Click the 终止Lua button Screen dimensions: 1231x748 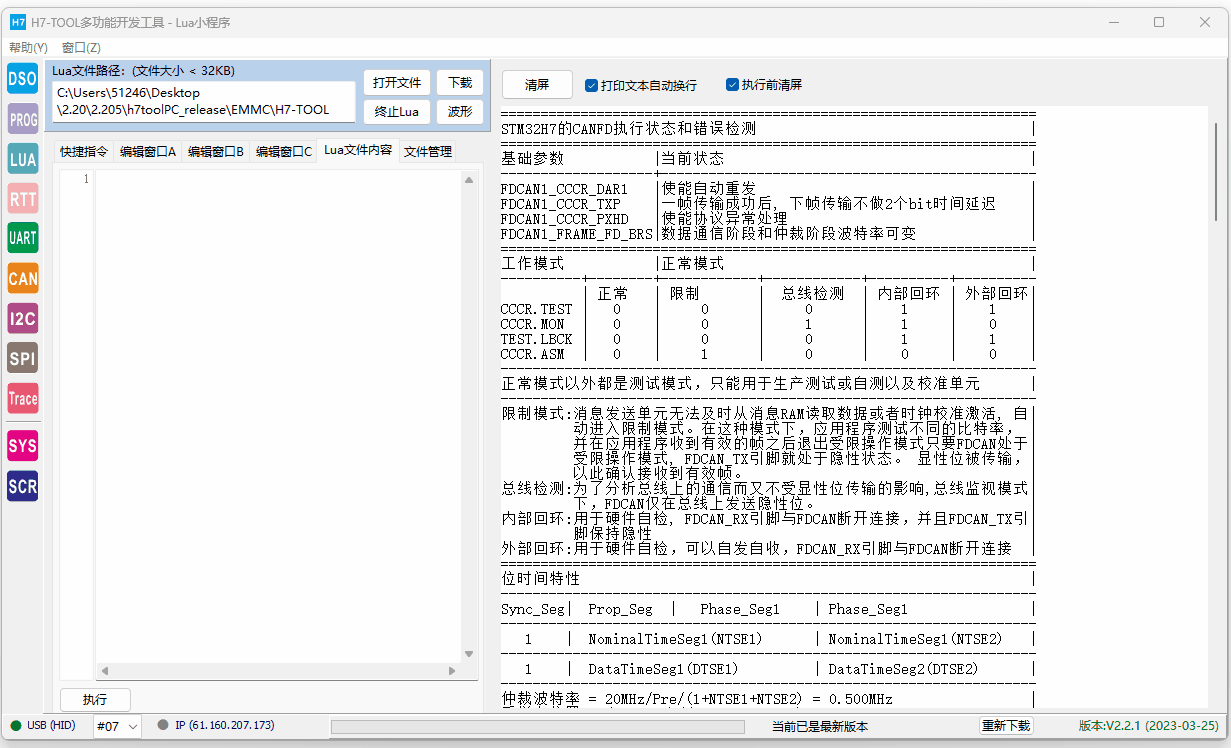click(x=397, y=111)
